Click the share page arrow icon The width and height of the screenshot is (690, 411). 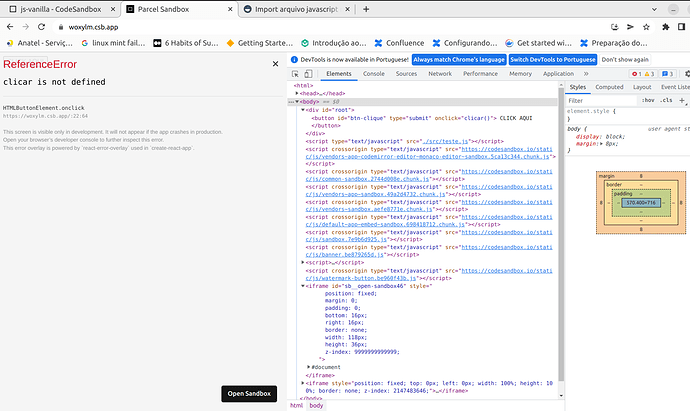tap(630, 27)
